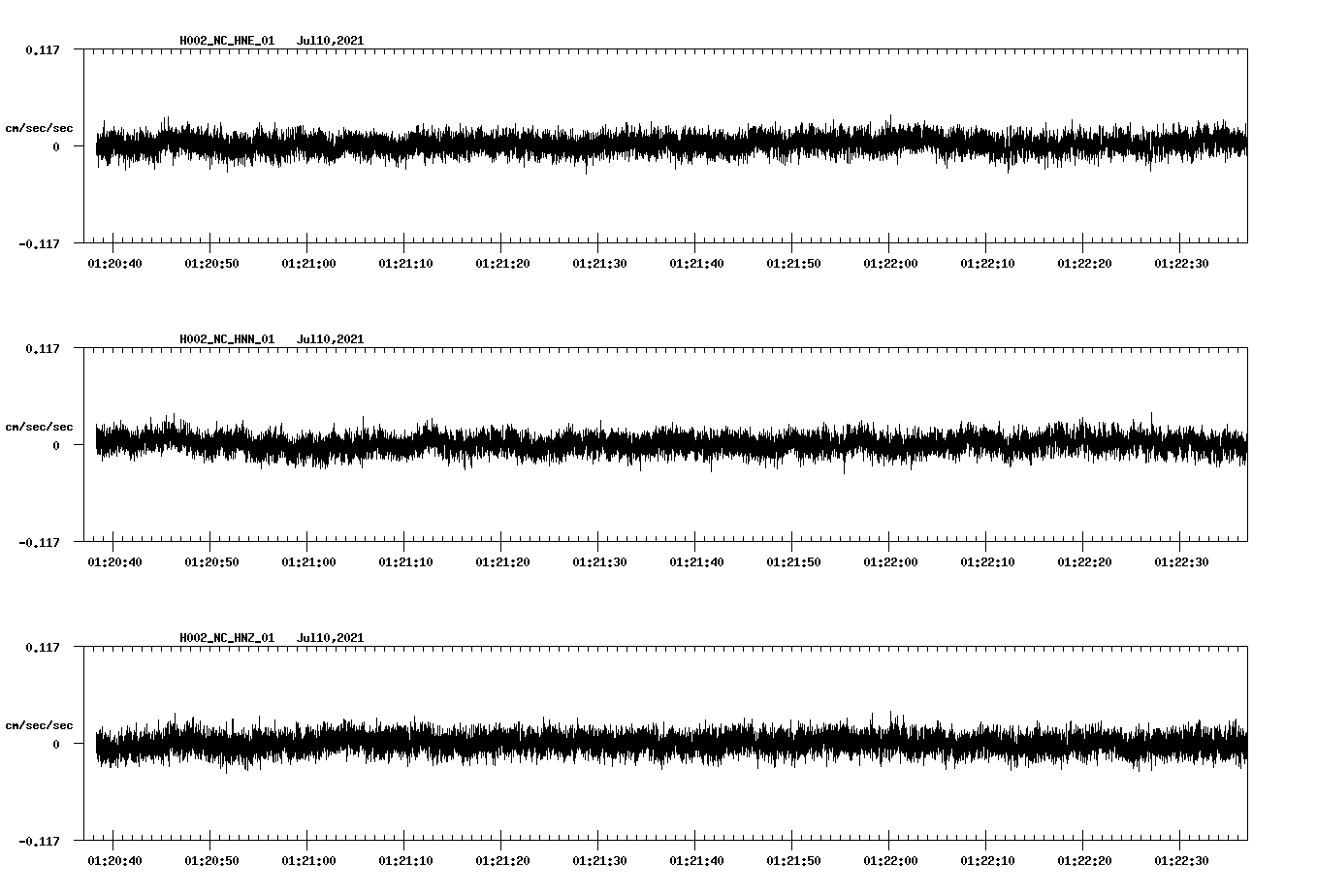Click the cm/sec/sec unit label of the HNE plot
Screen dimensions: 1317x896
[39, 129]
